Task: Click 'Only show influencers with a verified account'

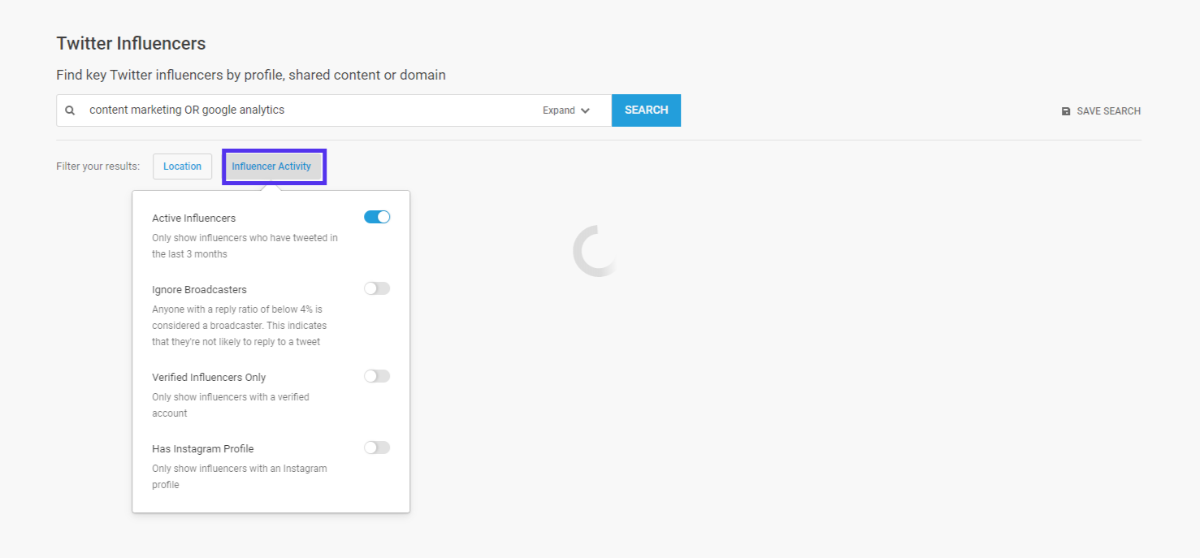Action: (x=231, y=405)
